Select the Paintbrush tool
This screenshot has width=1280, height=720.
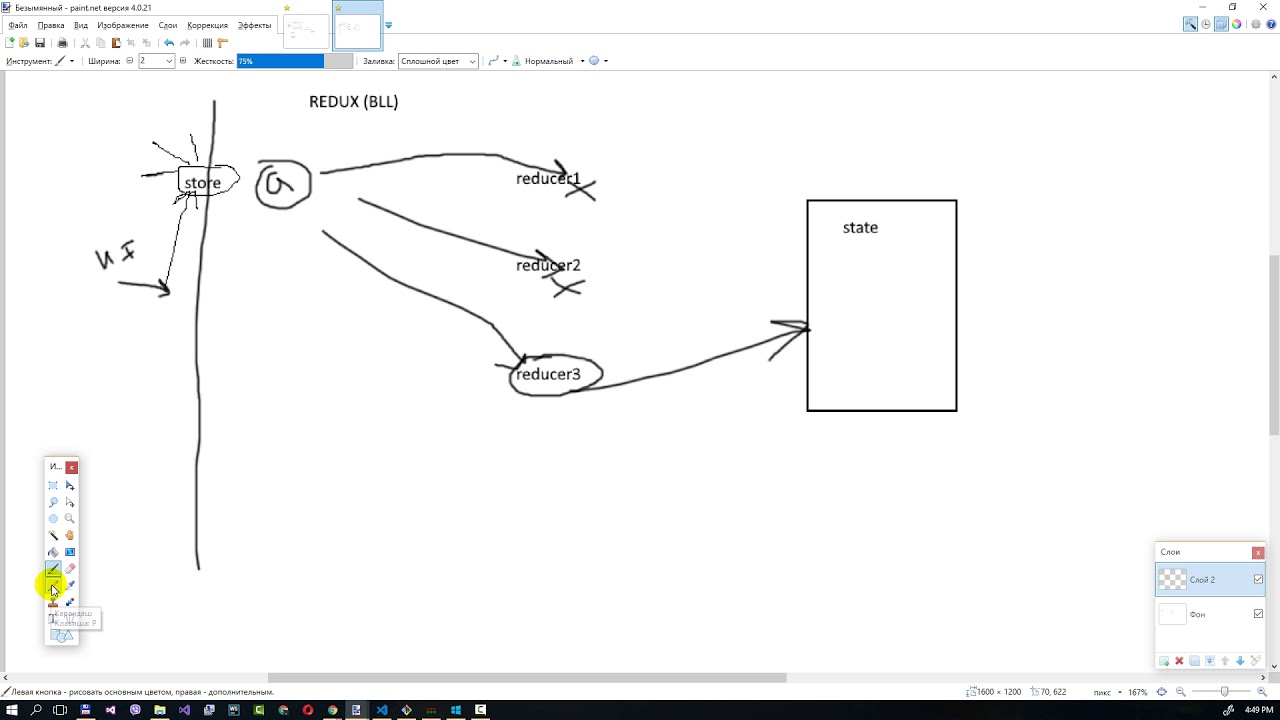pyautogui.click(x=53, y=569)
